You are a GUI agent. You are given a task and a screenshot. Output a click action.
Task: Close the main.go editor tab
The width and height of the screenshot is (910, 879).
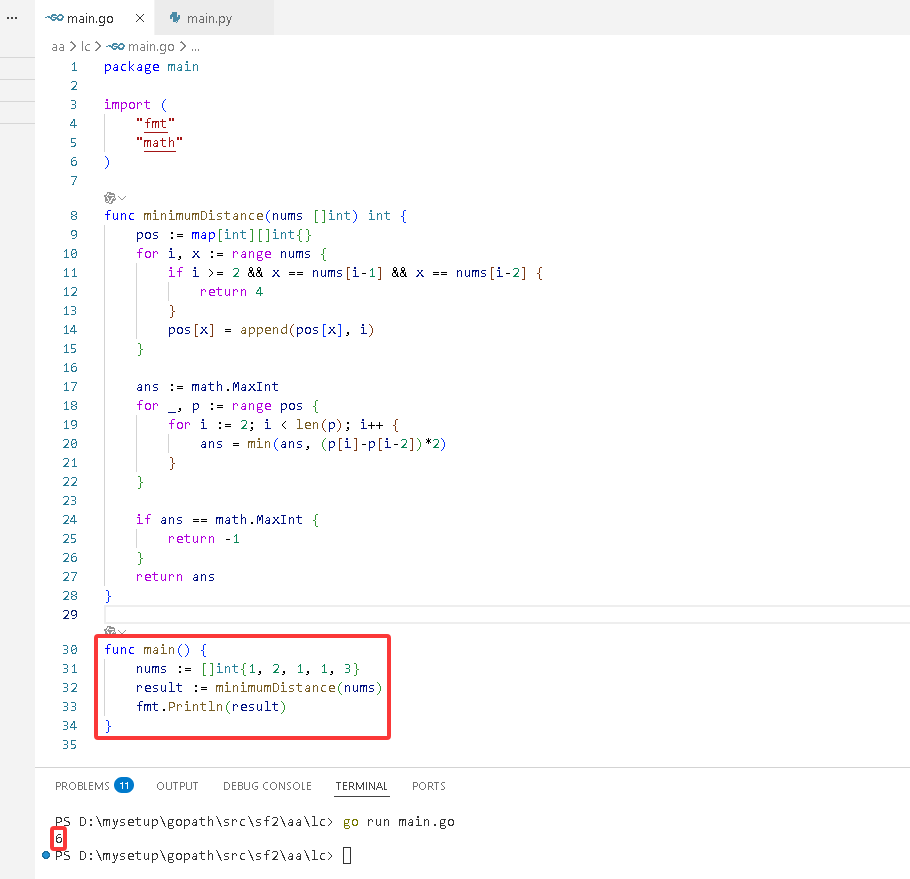(140, 18)
